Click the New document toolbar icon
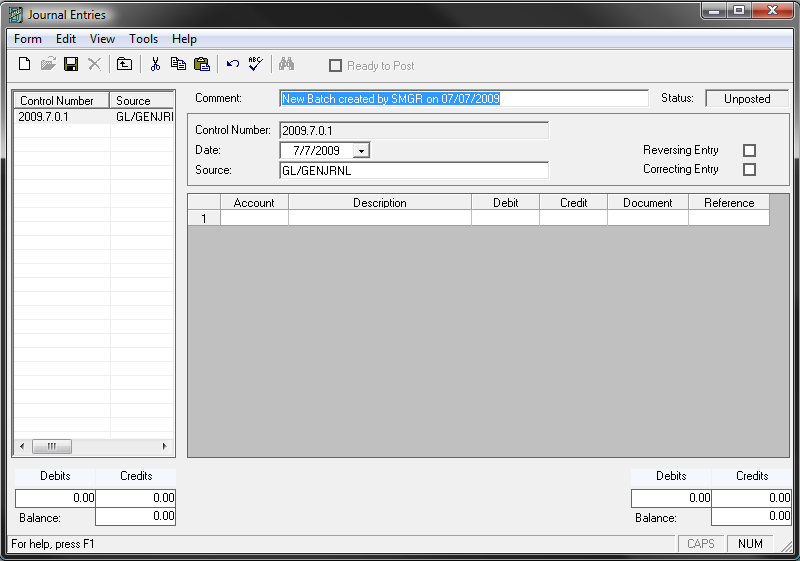800x561 pixels. click(x=25, y=64)
